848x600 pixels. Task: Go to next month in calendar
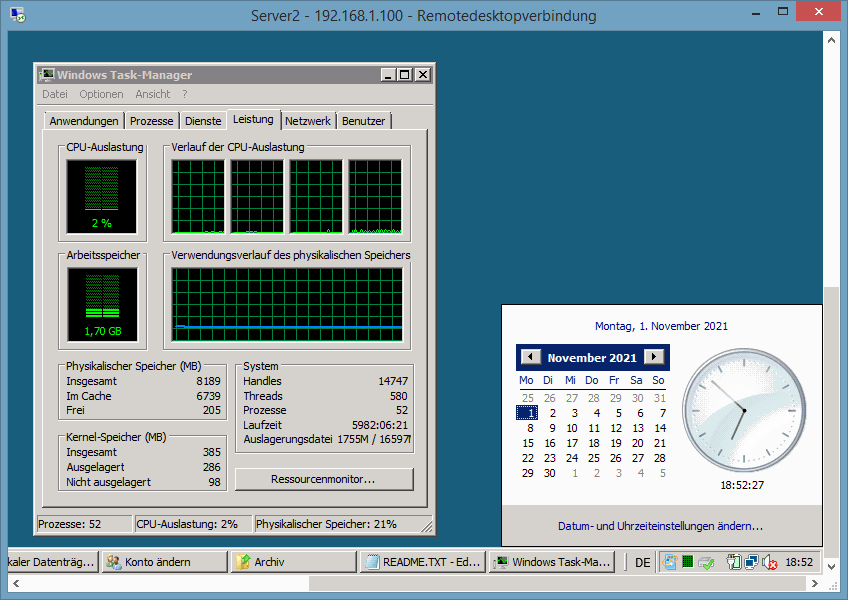pos(654,357)
